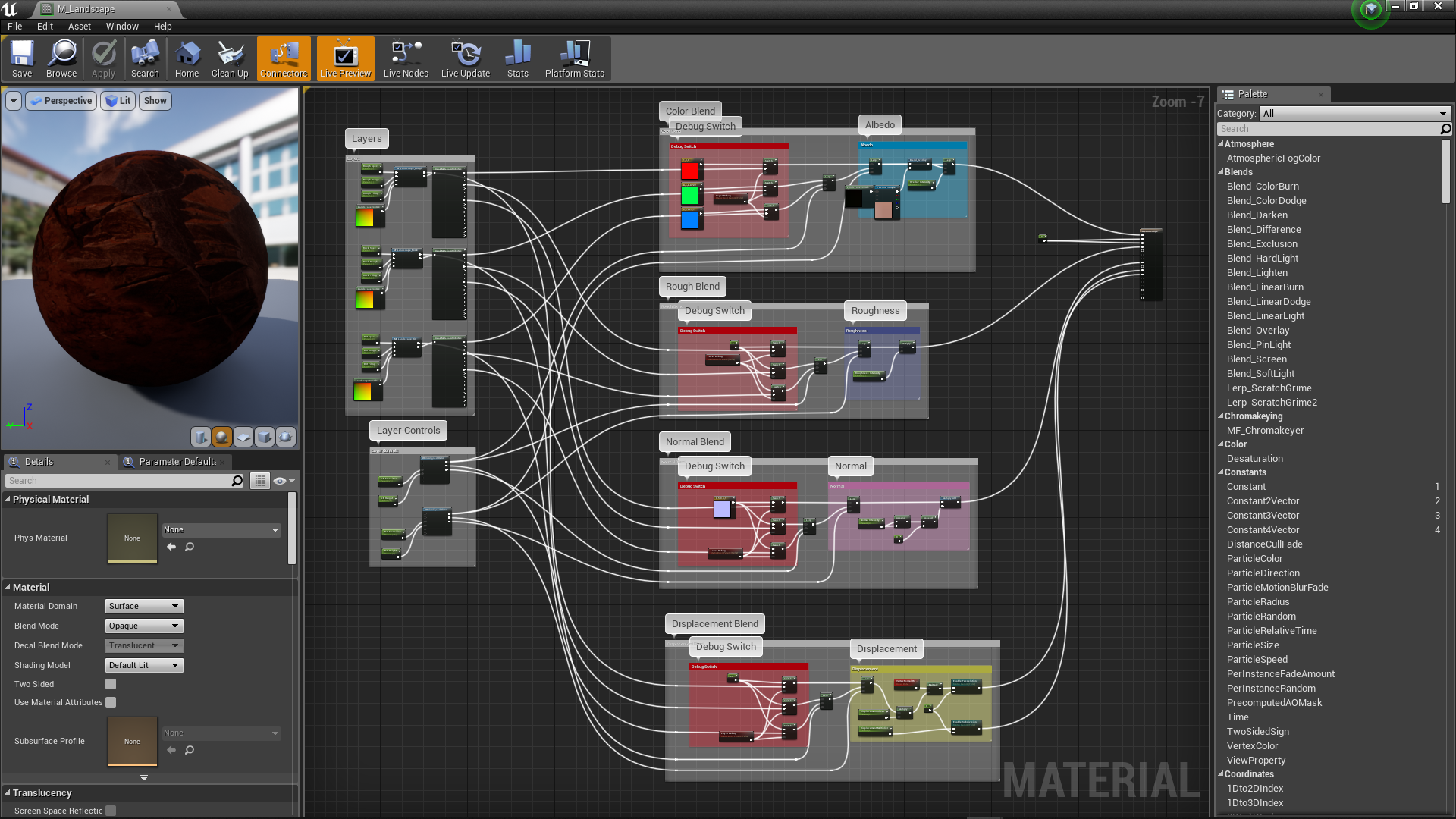Image resolution: width=1456 pixels, height=819 pixels.
Task: Enable the Two Sided checkbox
Action: tap(111, 684)
